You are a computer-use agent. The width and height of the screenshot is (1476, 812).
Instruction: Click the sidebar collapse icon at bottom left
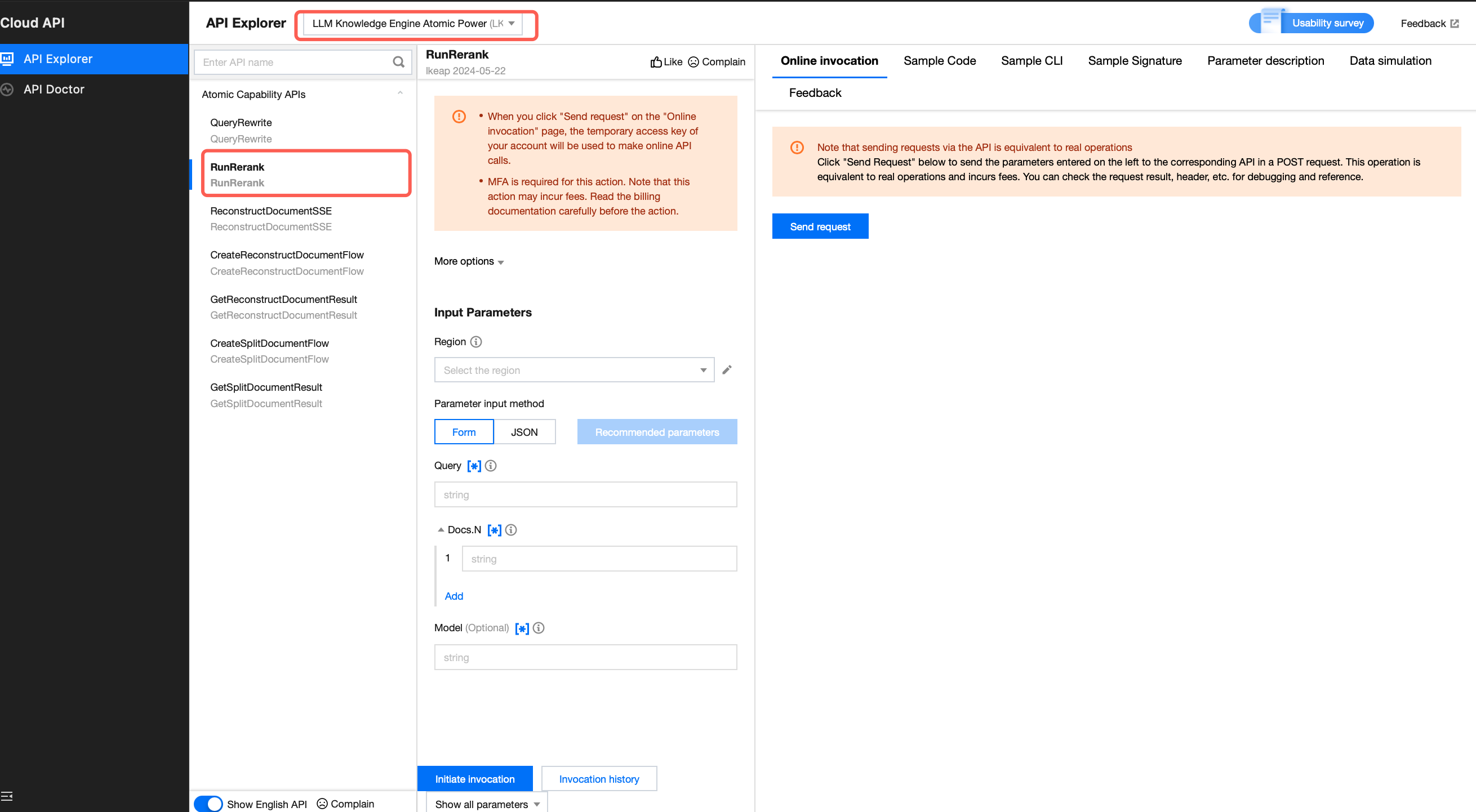pyautogui.click(x=7, y=796)
